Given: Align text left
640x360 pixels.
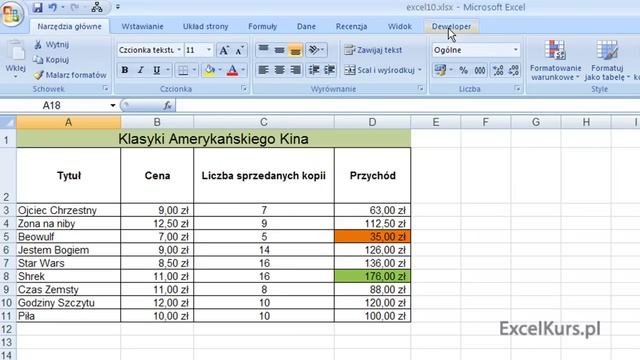Looking at the screenshot, I should pos(263,70).
